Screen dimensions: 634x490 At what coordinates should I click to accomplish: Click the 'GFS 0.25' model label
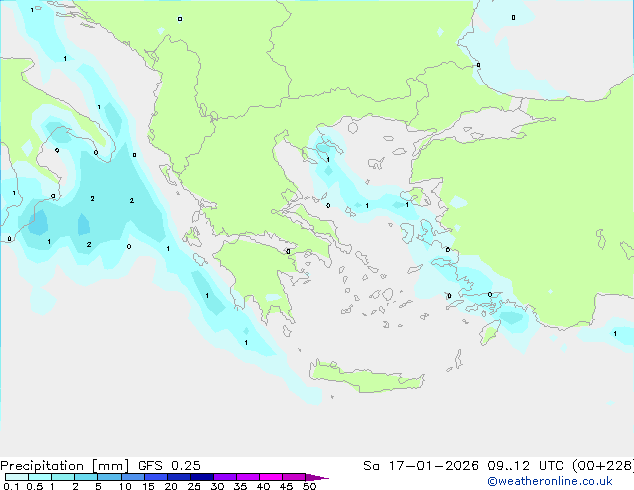pos(169,466)
